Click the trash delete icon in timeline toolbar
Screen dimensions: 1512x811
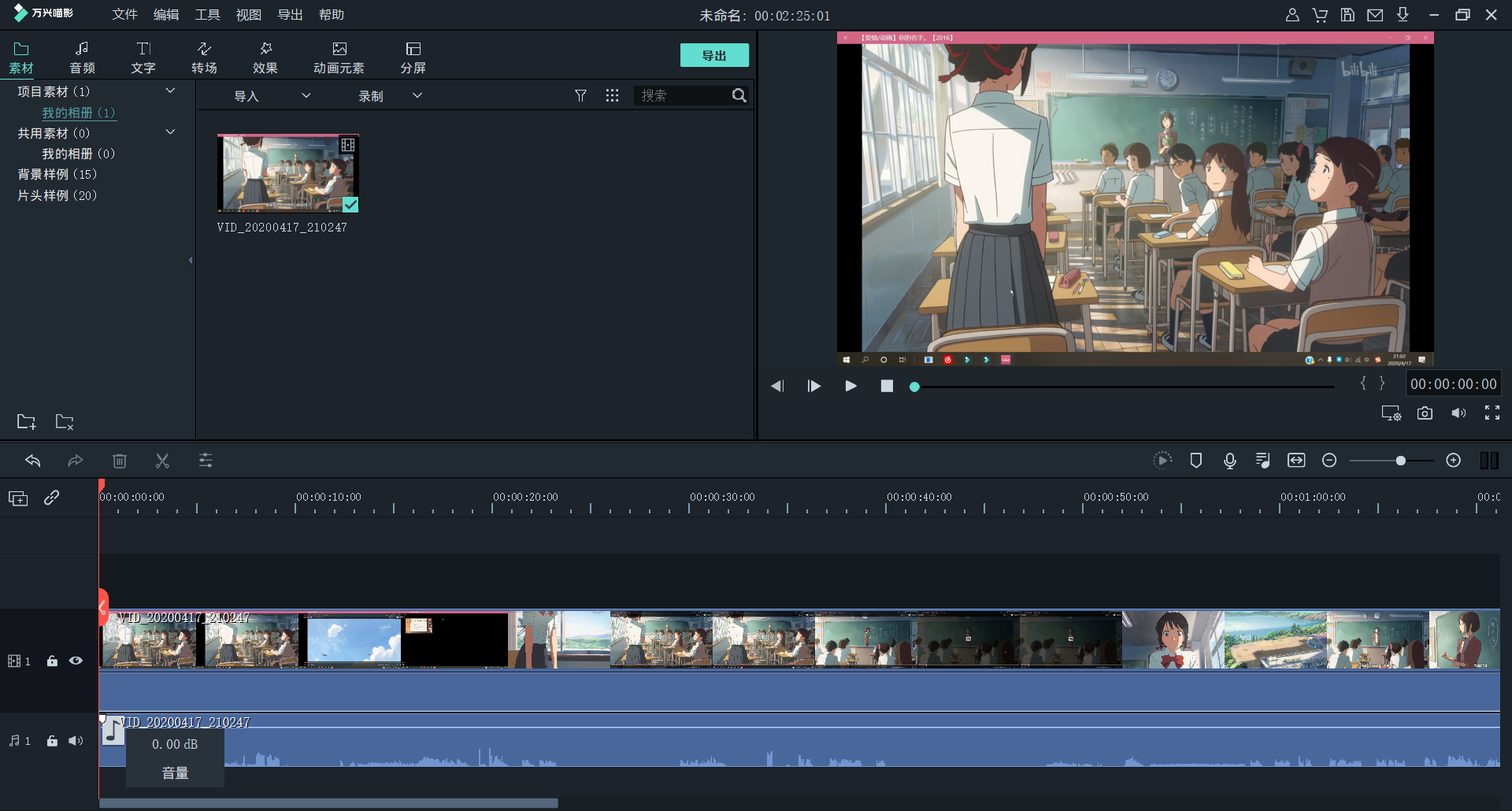pos(120,461)
